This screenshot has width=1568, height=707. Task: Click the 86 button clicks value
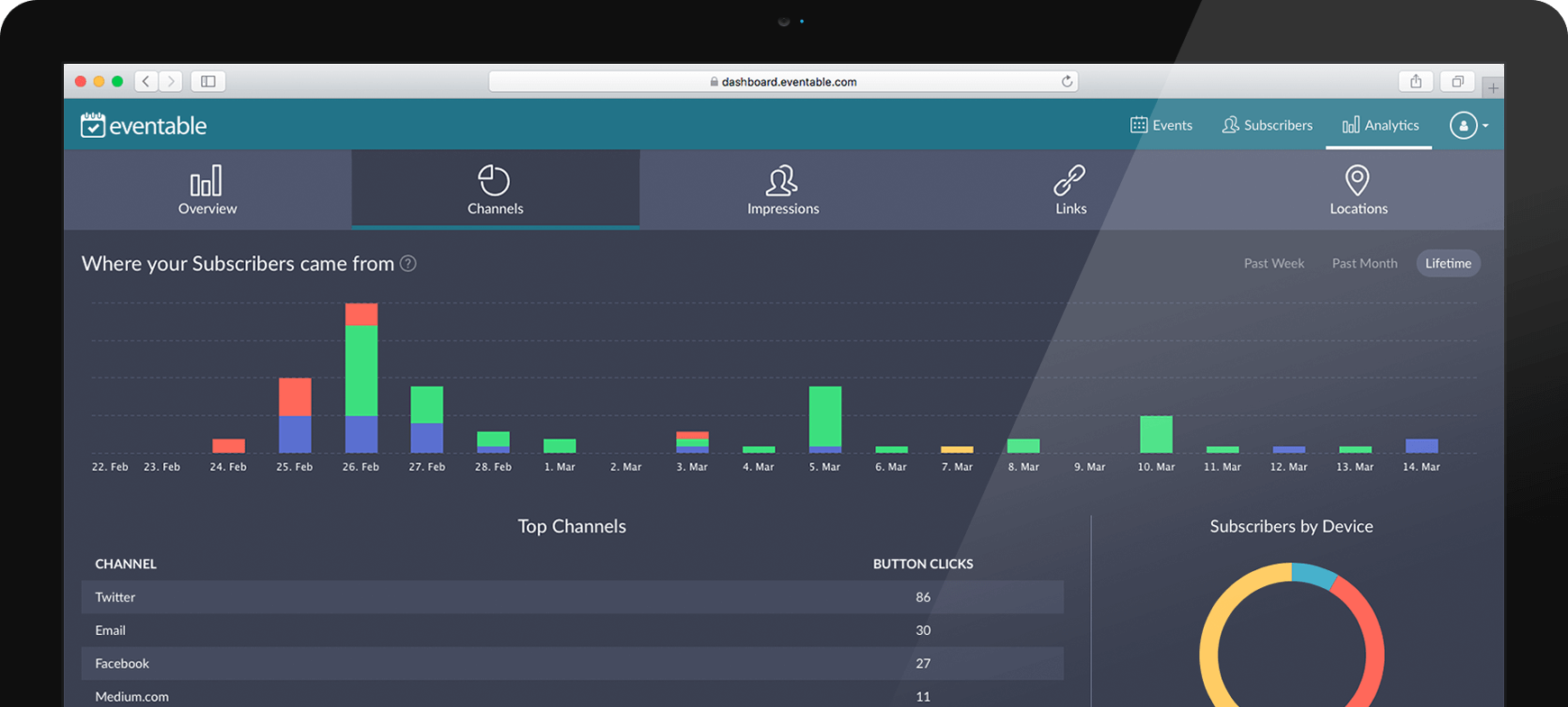tap(923, 597)
